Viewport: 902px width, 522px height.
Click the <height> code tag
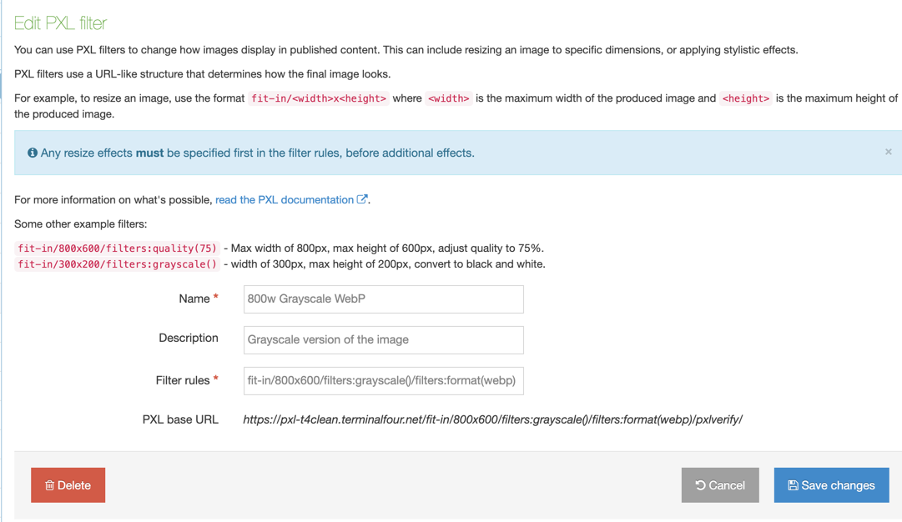coord(746,99)
